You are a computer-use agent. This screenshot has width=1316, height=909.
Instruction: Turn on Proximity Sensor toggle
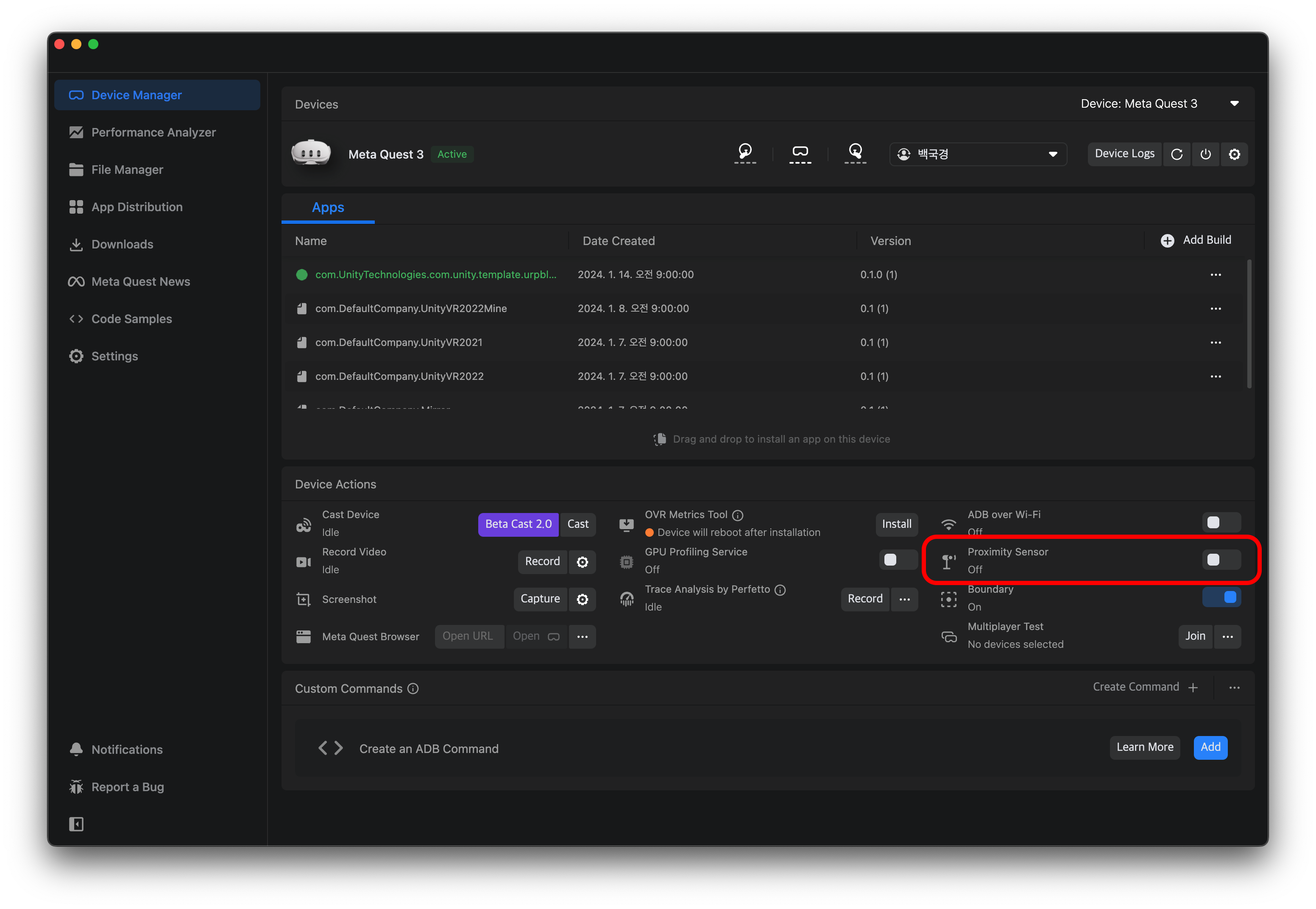point(1221,560)
